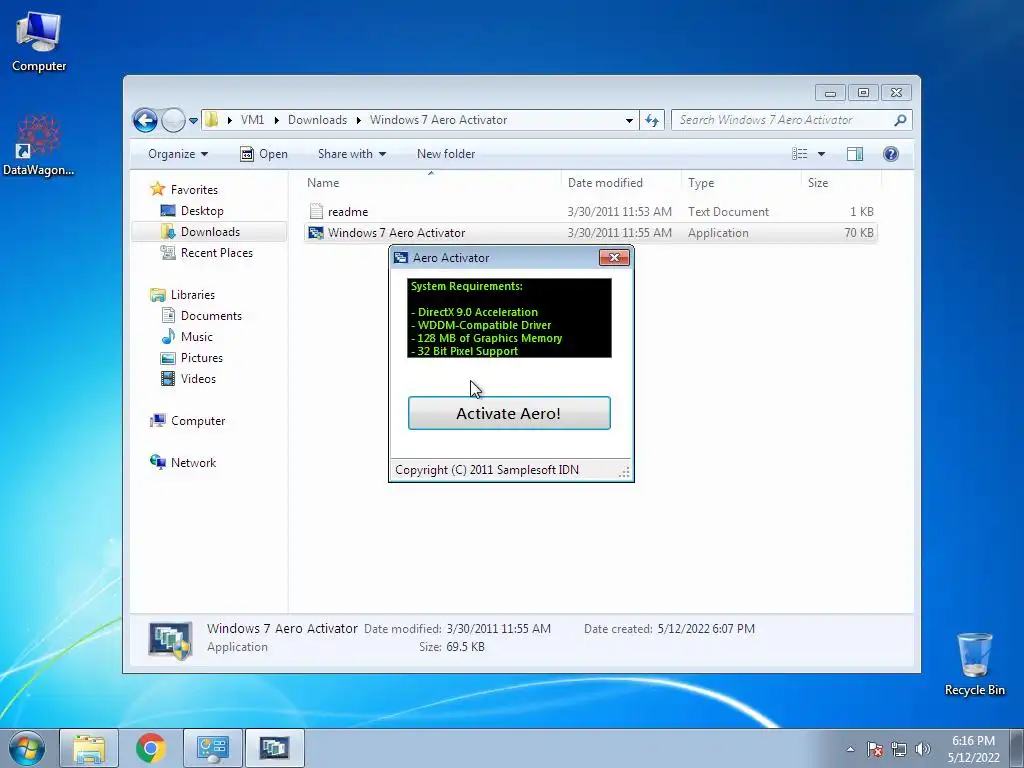Click the network tray icon
Viewport: 1024px width, 768px height.
point(899,749)
